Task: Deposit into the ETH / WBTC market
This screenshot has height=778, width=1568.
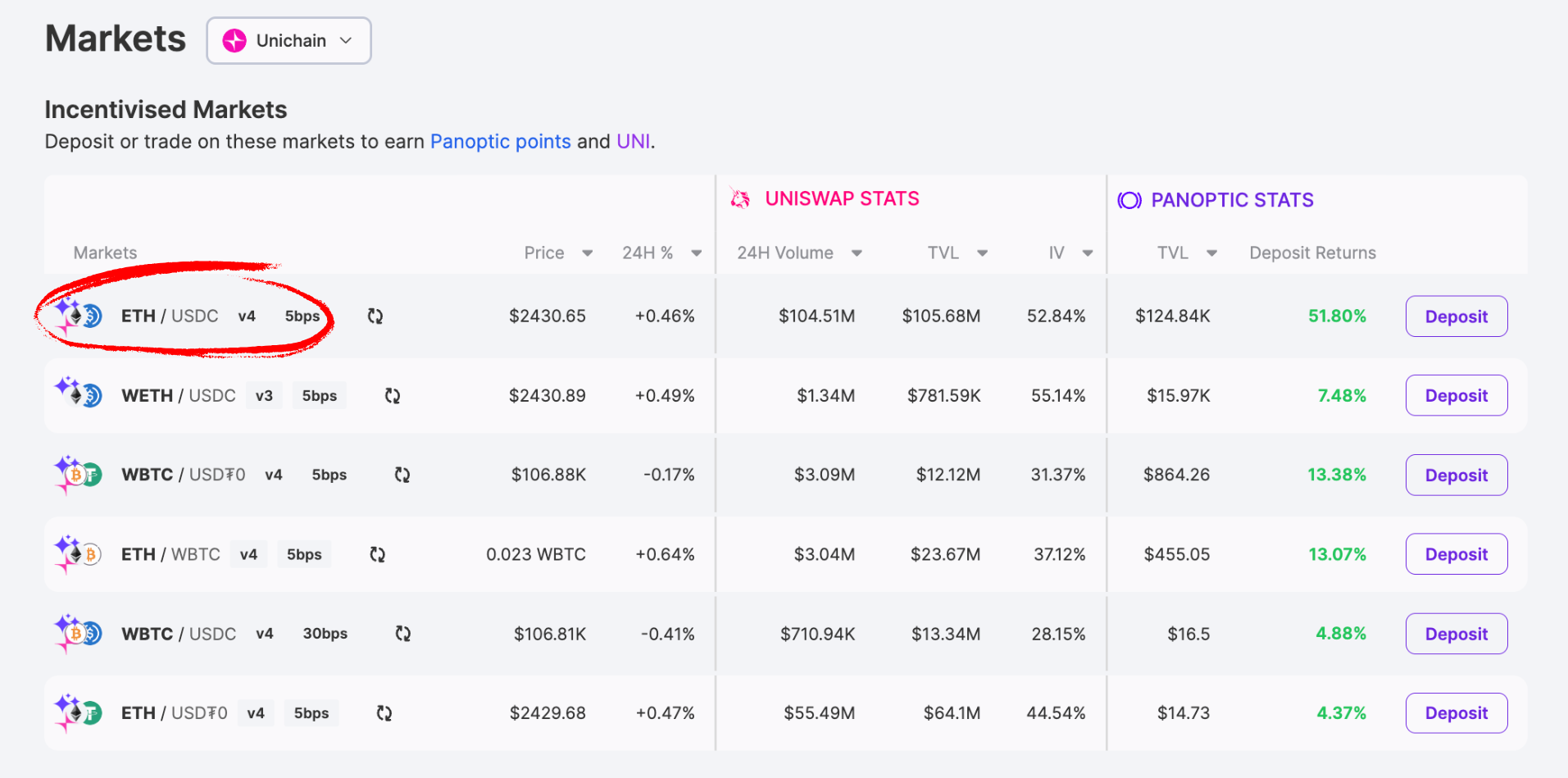Action: [1457, 554]
